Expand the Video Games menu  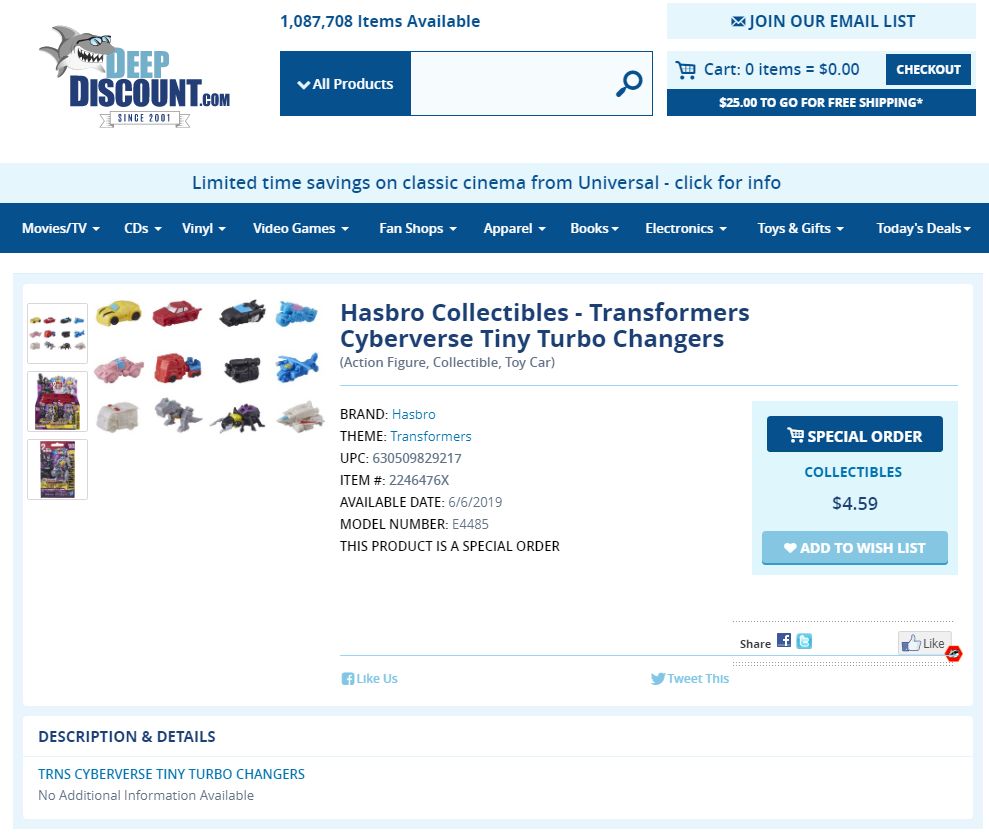(301, 228)
